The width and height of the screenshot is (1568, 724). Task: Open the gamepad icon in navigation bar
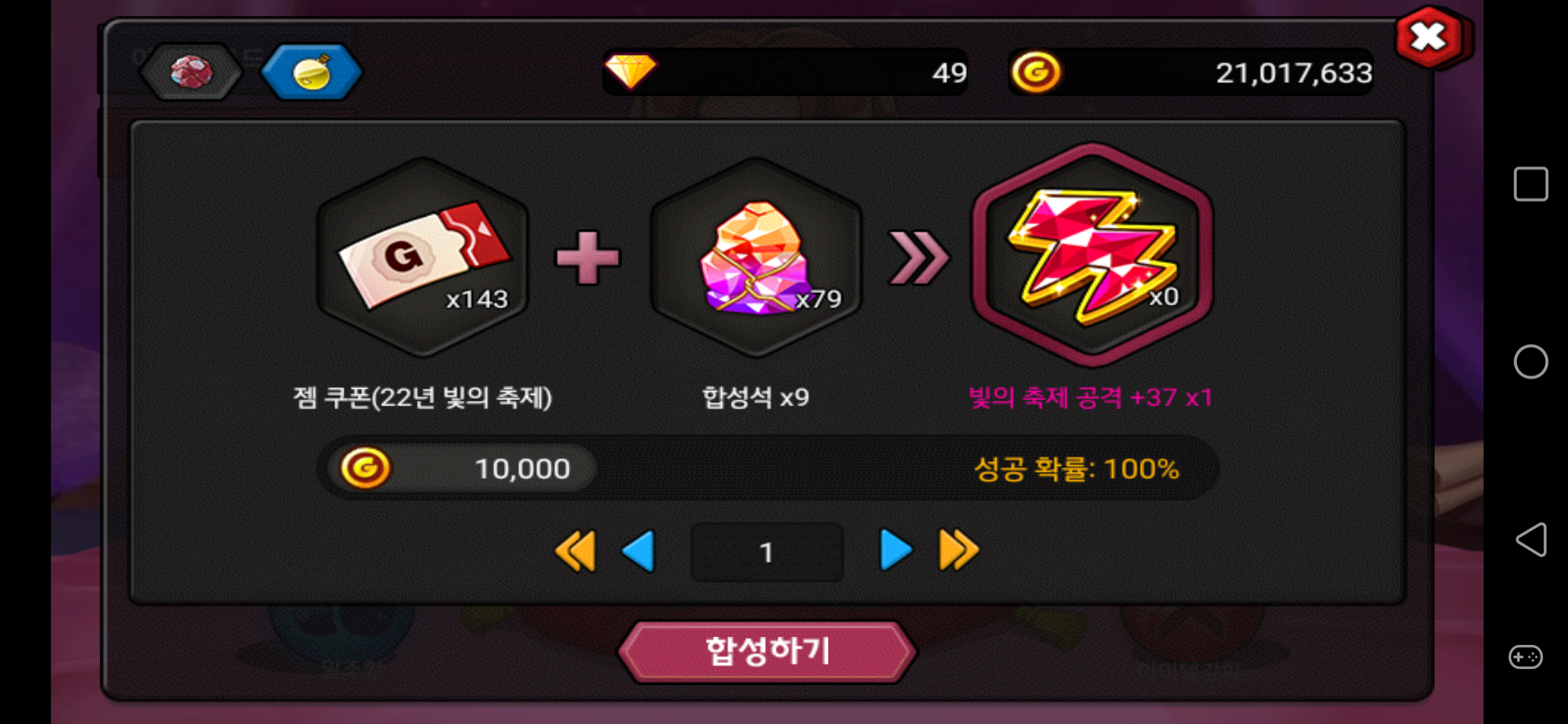(1526, 656)
